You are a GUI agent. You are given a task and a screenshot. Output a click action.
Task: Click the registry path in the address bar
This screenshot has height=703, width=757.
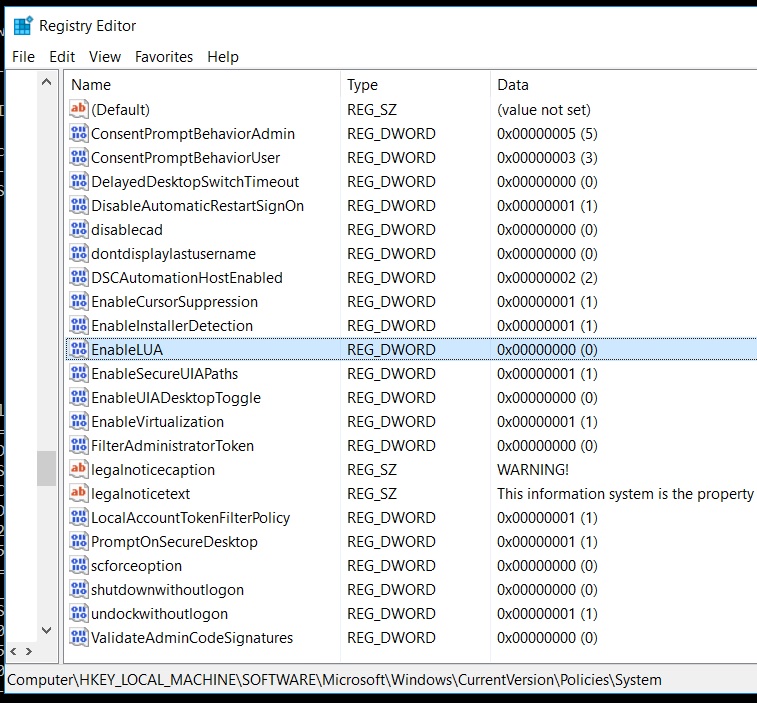(334, 680)
